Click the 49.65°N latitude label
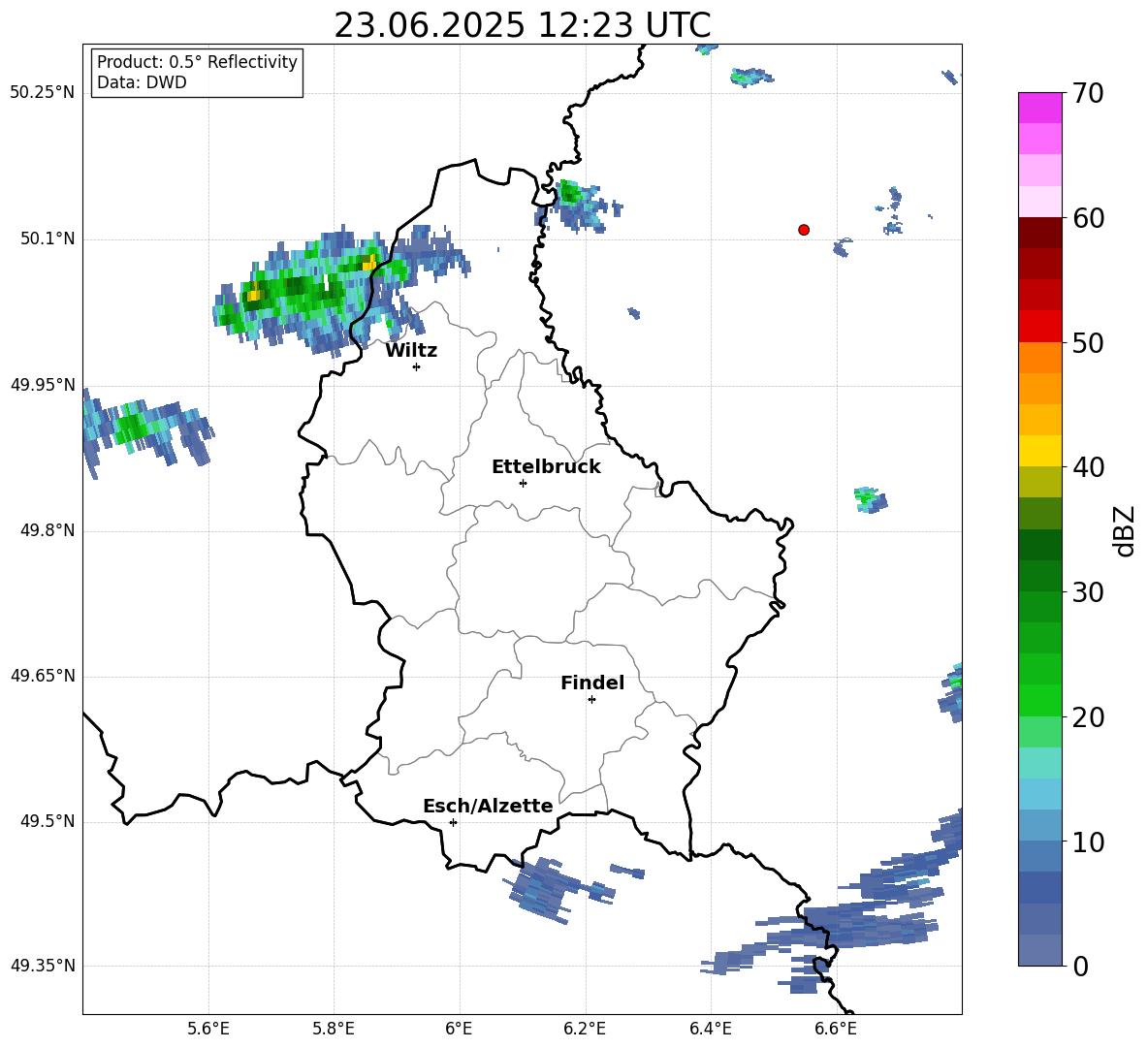 [43, 676]
